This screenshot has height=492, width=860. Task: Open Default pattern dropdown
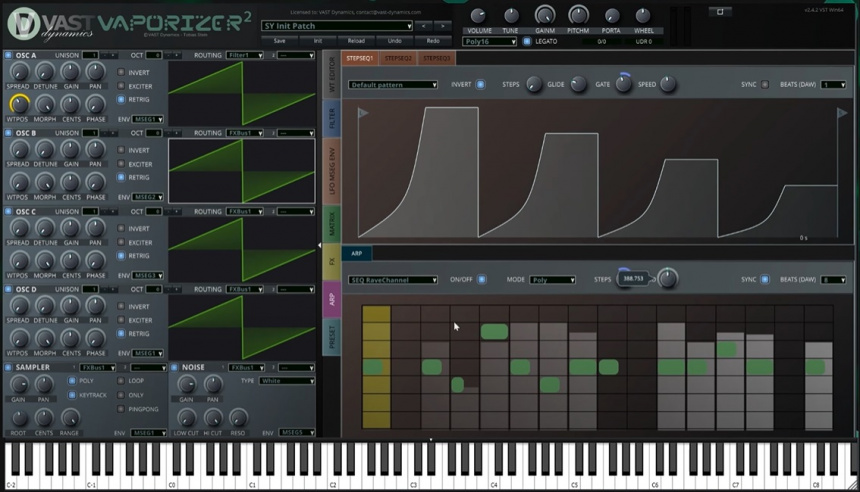coord(393,84)
